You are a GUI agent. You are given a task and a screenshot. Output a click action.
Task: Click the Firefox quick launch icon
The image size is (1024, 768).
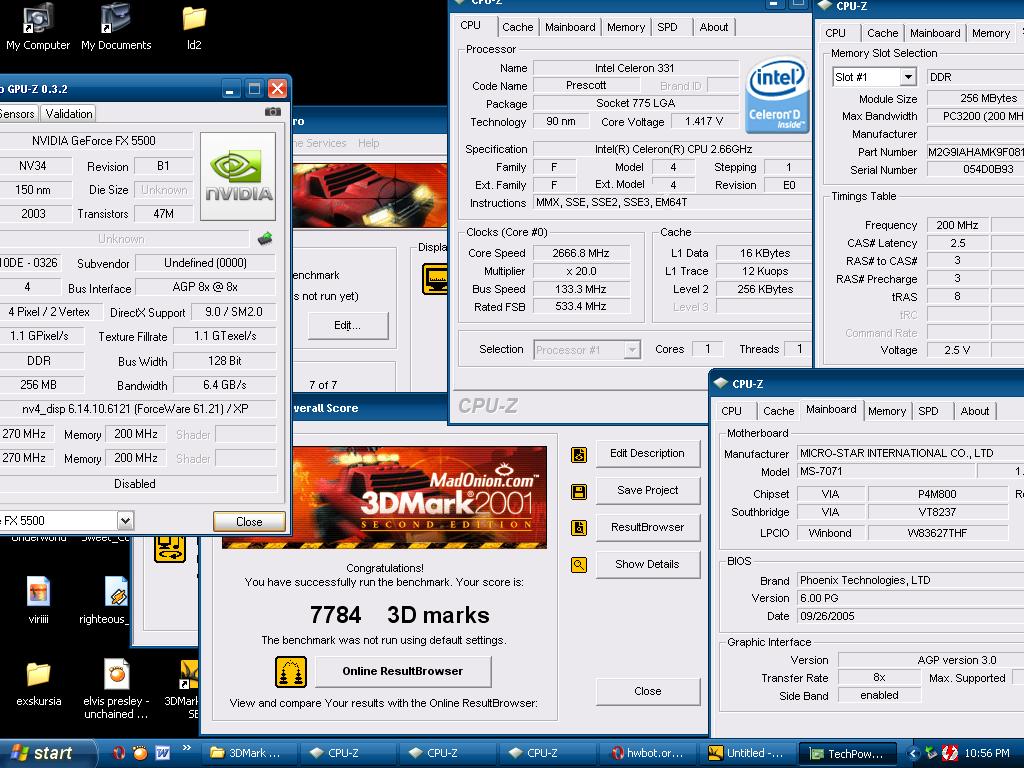(140, 753)
